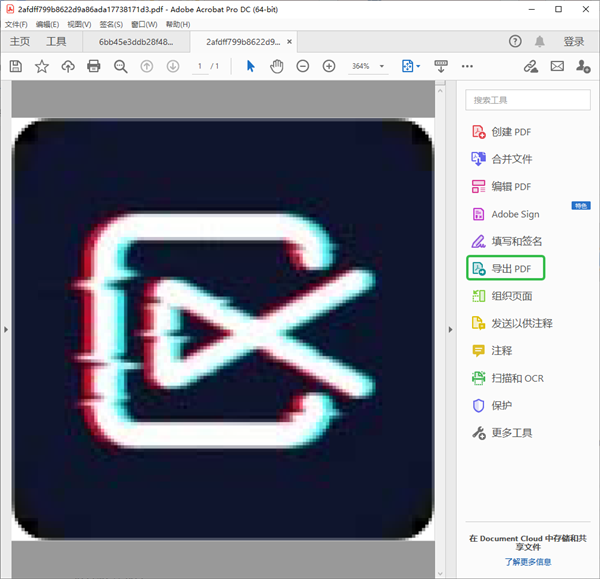
Task: Close the 2afdff799b8622d9 document tab
Action: point(290,41)
